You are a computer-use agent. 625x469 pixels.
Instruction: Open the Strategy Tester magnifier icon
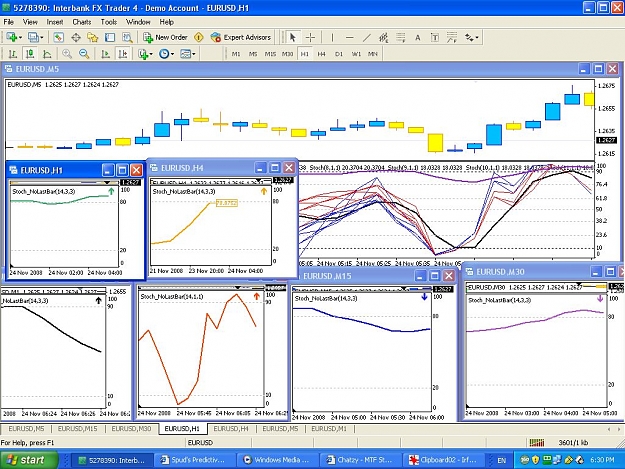point(127,37)
